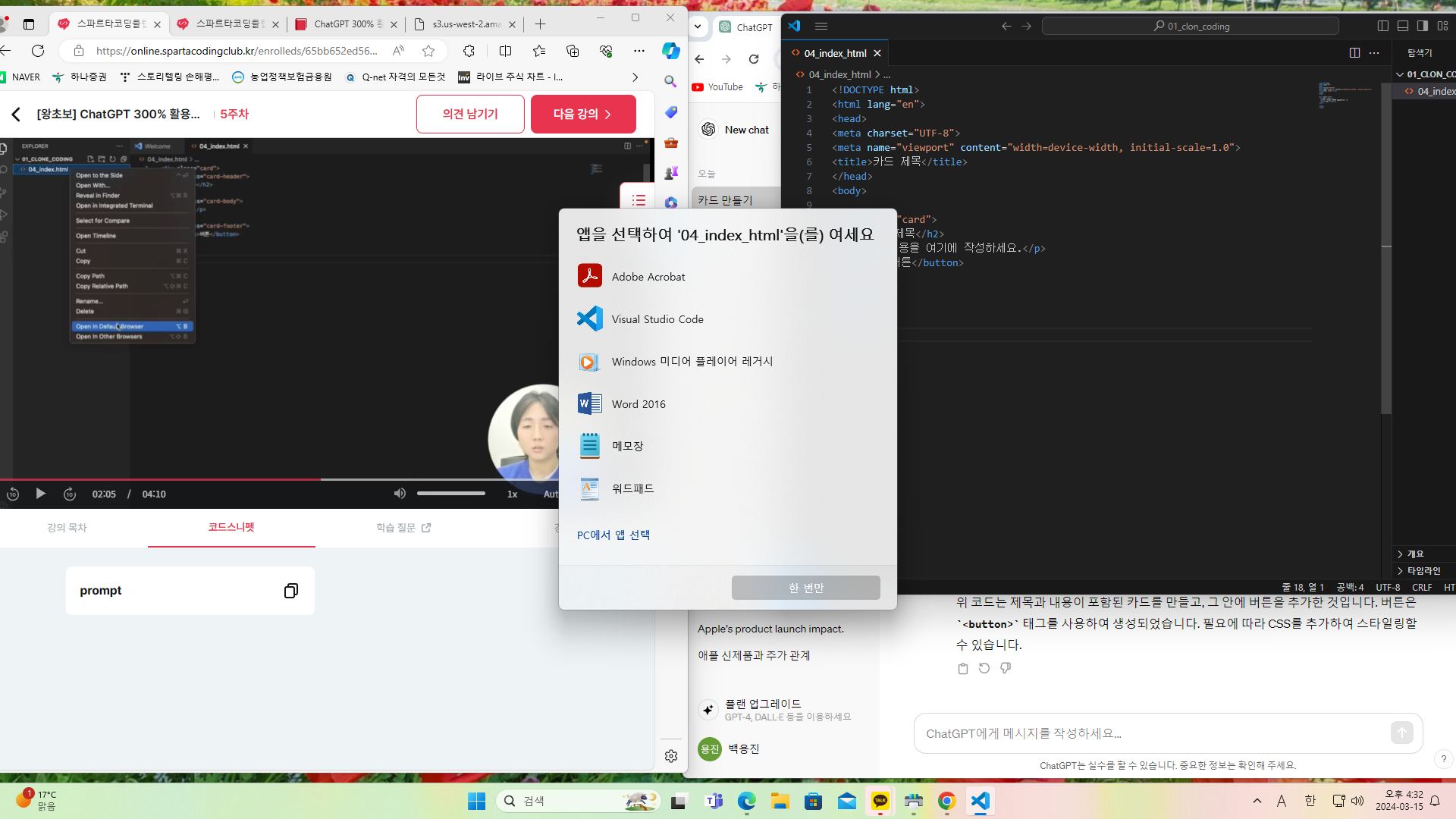Screen dimensions: 1456x819
Task: Choose Adobe Acrobat in the app picker
Action: (727, 277)
